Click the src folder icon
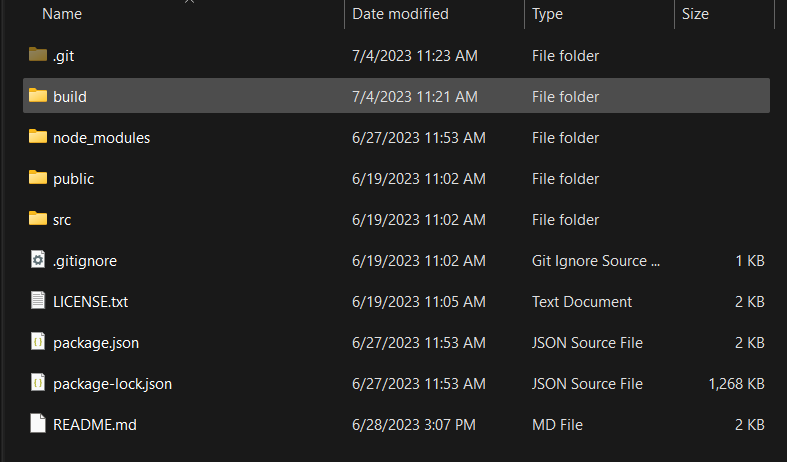The image size is (787, 462). [x=38, y=219]
